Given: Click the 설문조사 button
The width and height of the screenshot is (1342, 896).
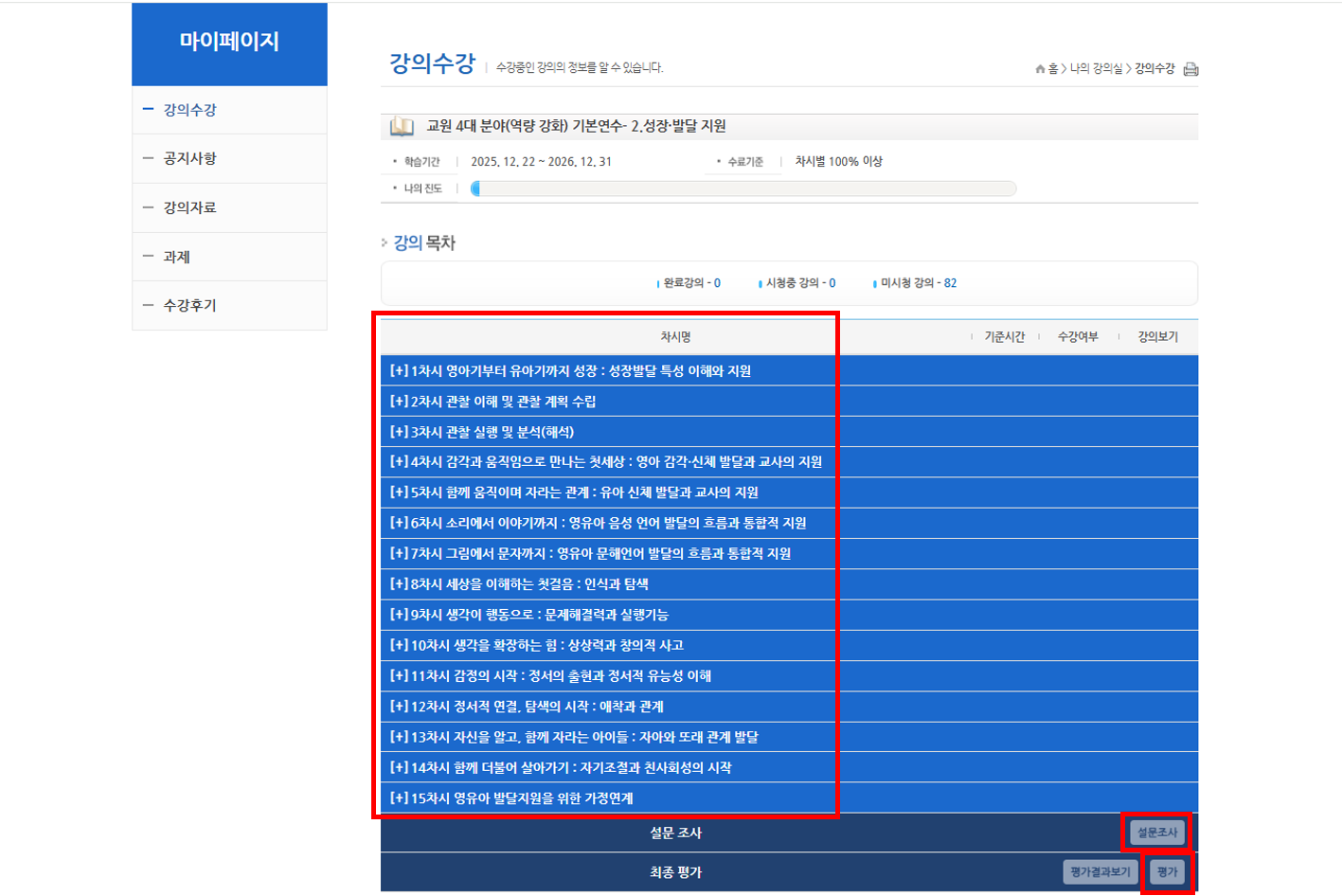Looking at the screenshot, I should click(1156, 833).
